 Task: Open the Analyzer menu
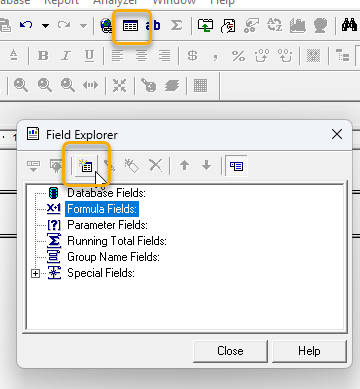tap(115, 2)
